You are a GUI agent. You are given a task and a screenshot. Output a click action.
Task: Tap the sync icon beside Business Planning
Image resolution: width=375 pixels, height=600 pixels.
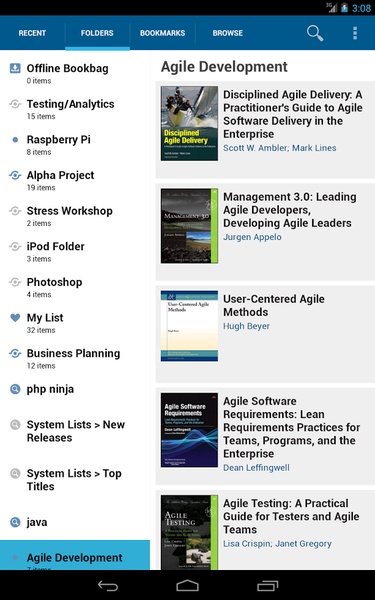point(15,353)
